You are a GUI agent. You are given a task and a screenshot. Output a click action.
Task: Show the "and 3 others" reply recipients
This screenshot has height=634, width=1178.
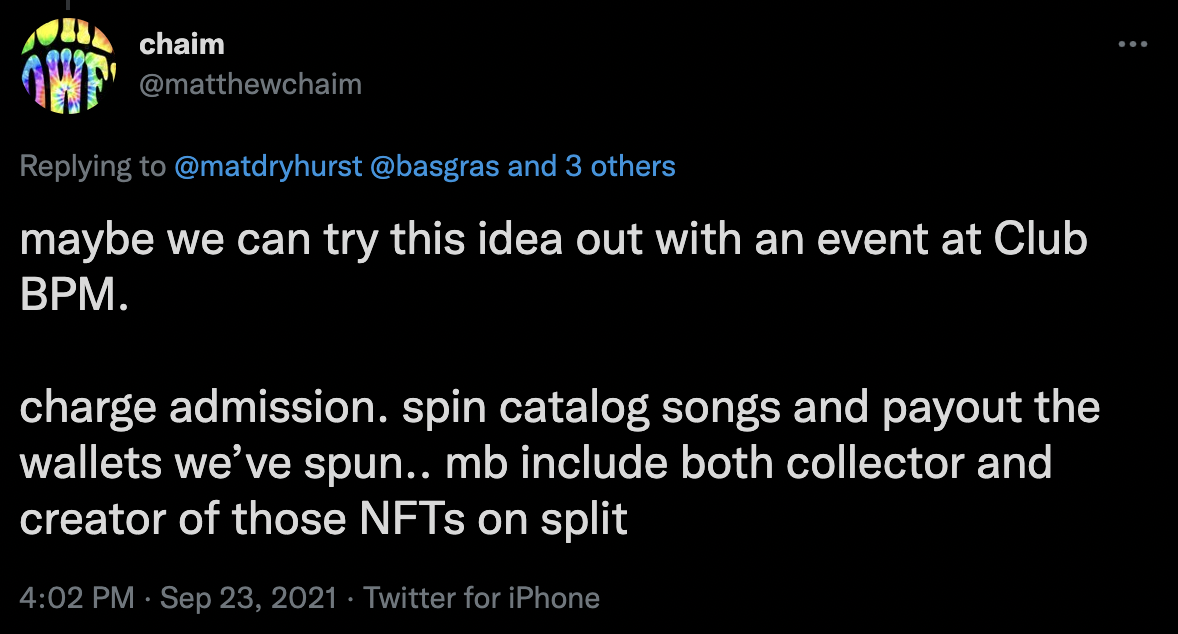[592, 166]
